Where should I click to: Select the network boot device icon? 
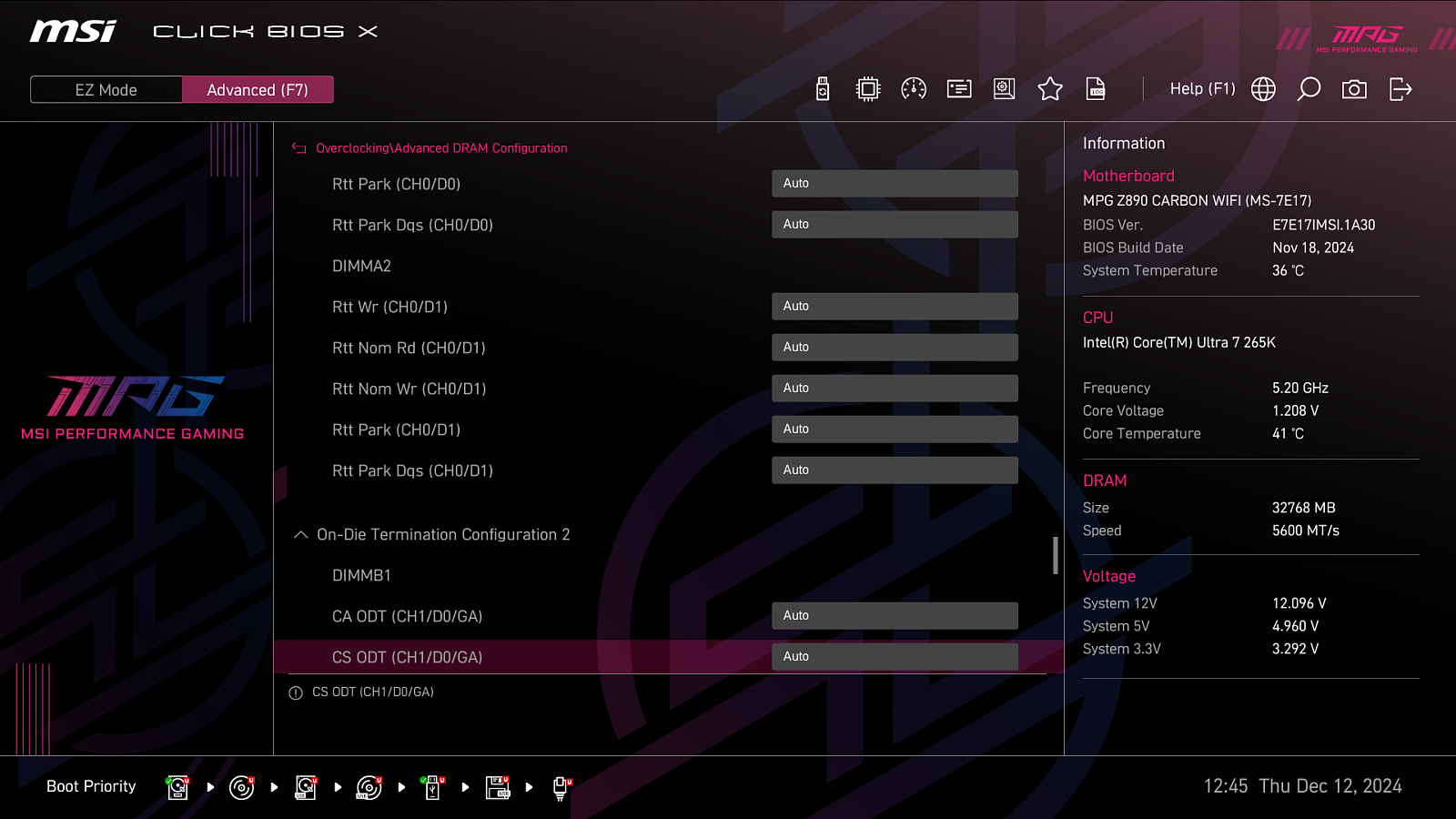click(x=561, y=787)
